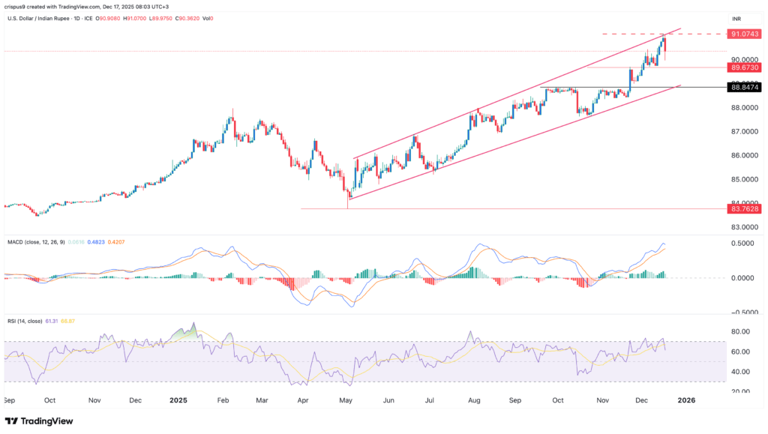The width and height of the screenshot is (768, 434).
Task: Click the 86.0000 level on the price scale
Action: pyautogui.click(x=746, y=155)
